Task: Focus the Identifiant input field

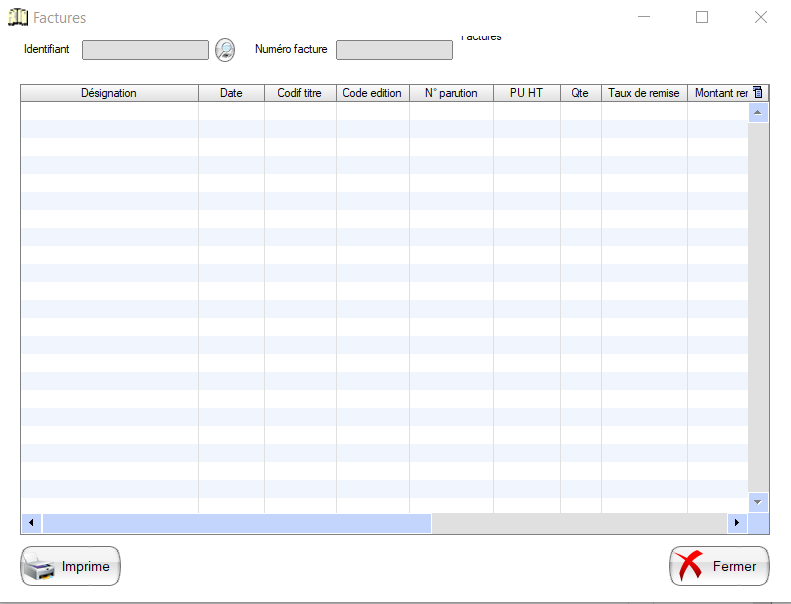Action: tap(145, 50)
